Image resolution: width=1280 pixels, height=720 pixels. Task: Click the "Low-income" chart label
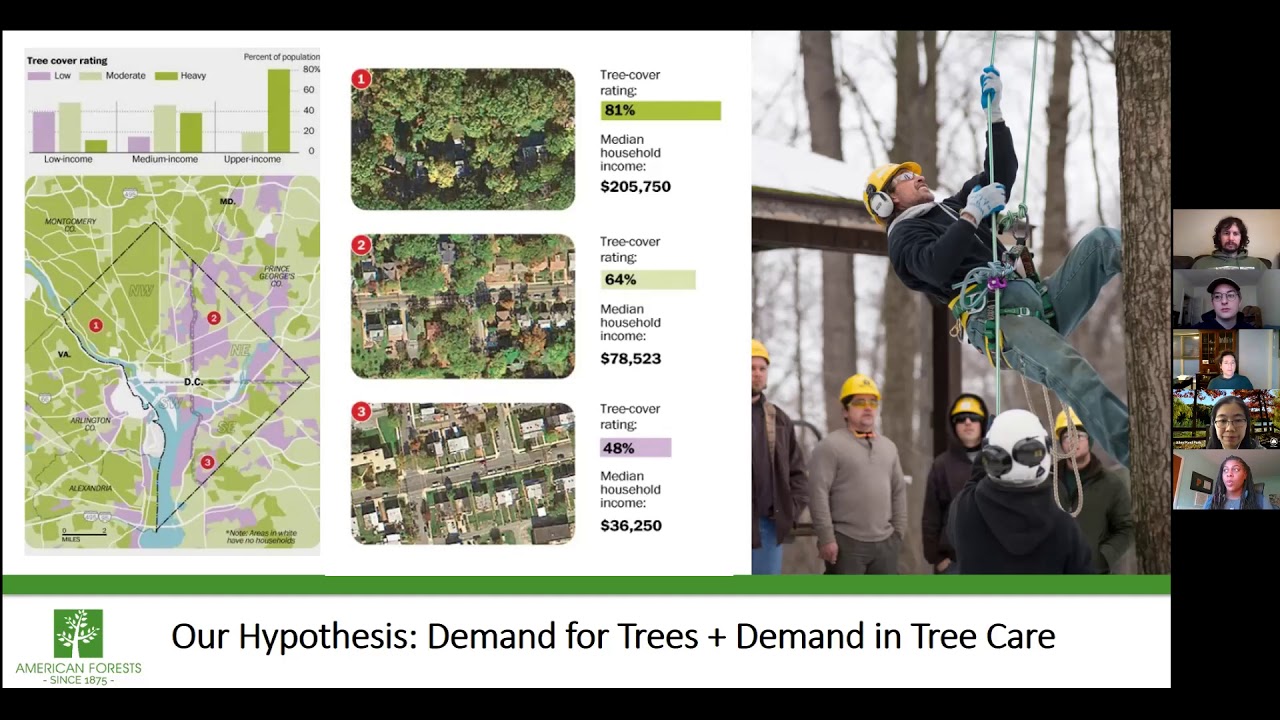coord(68,159)
